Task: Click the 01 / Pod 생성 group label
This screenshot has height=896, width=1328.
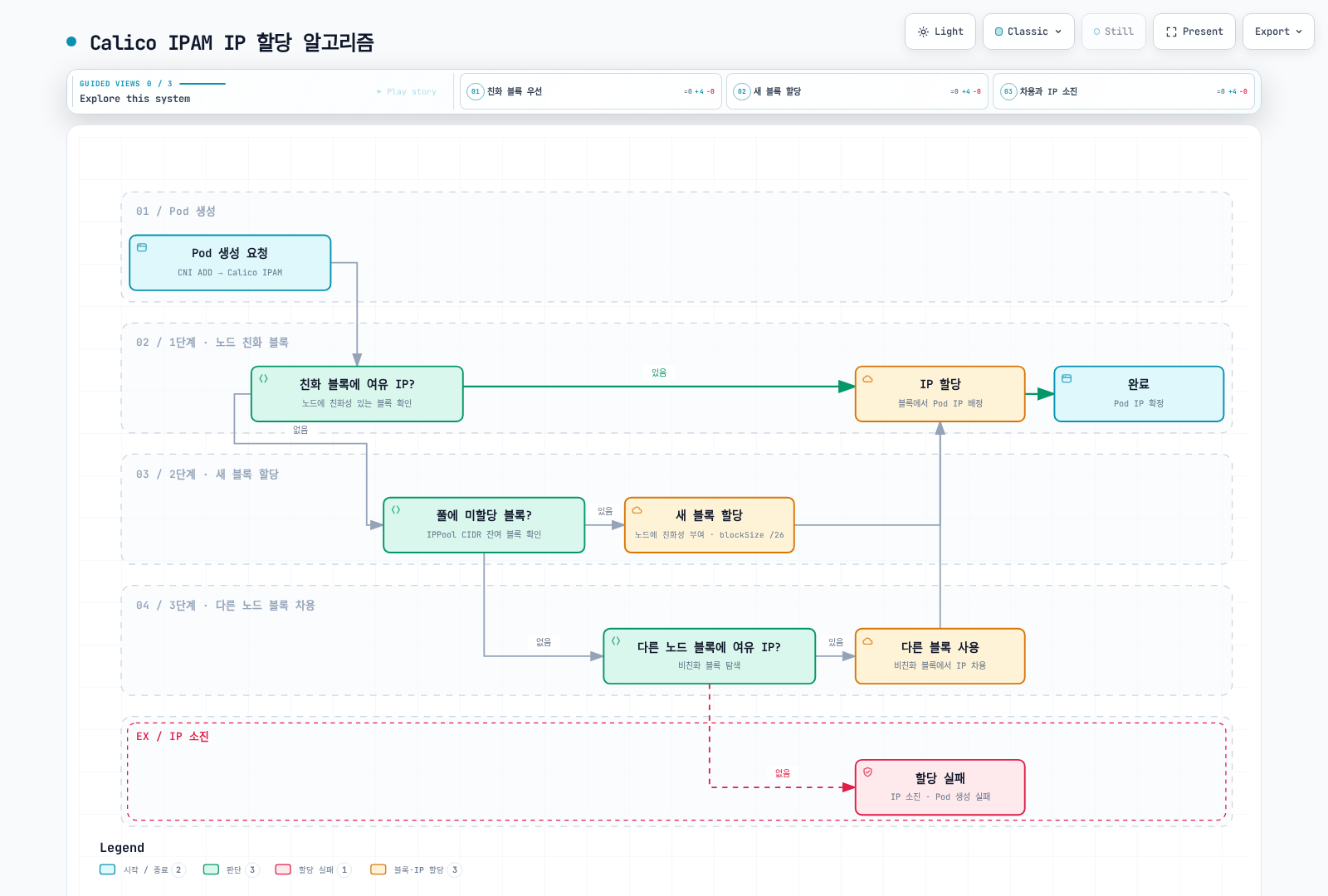Action: (176, 212)
